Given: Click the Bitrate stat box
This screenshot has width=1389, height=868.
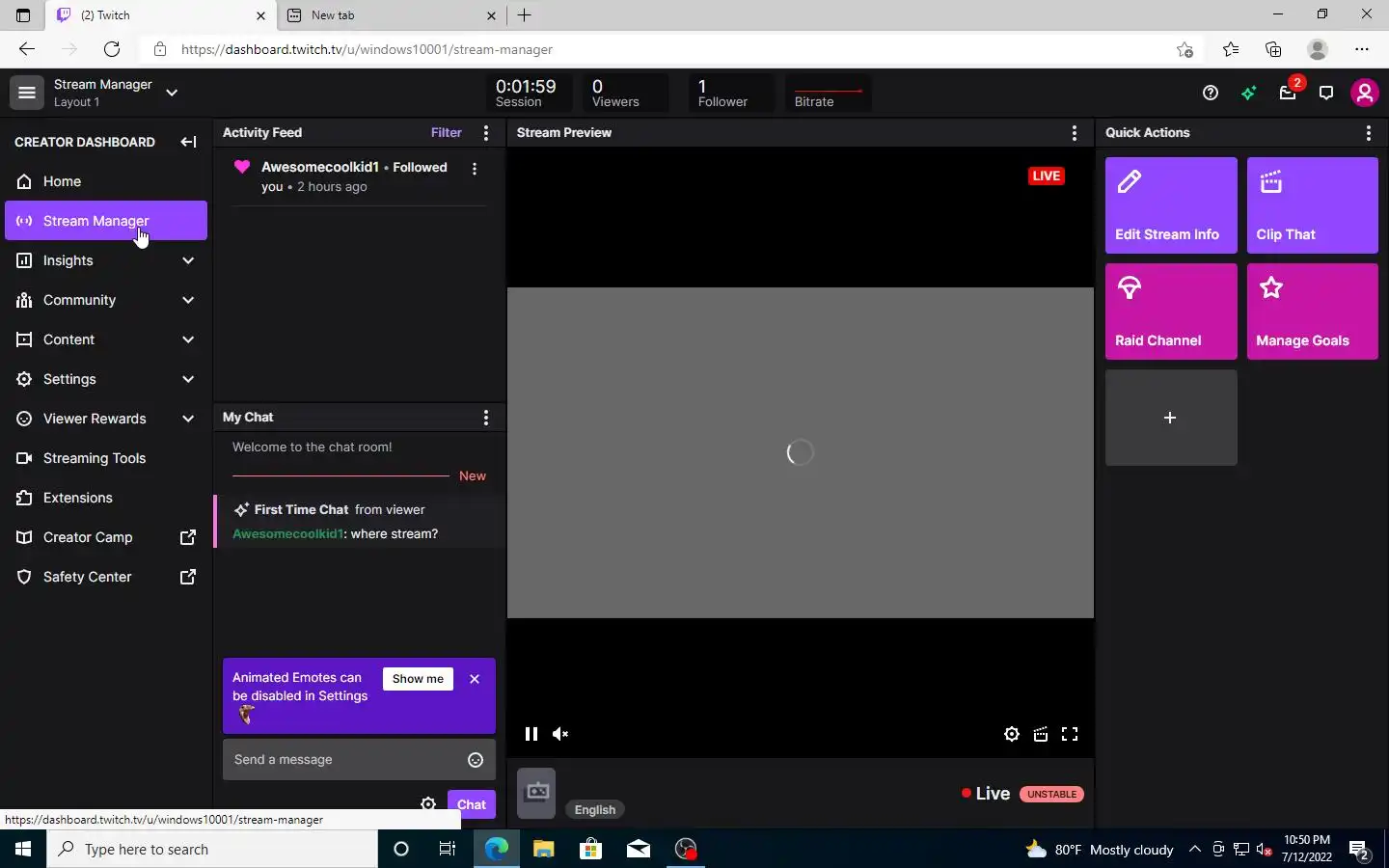Looking at the screenshot, I should (x=828, y=94).
